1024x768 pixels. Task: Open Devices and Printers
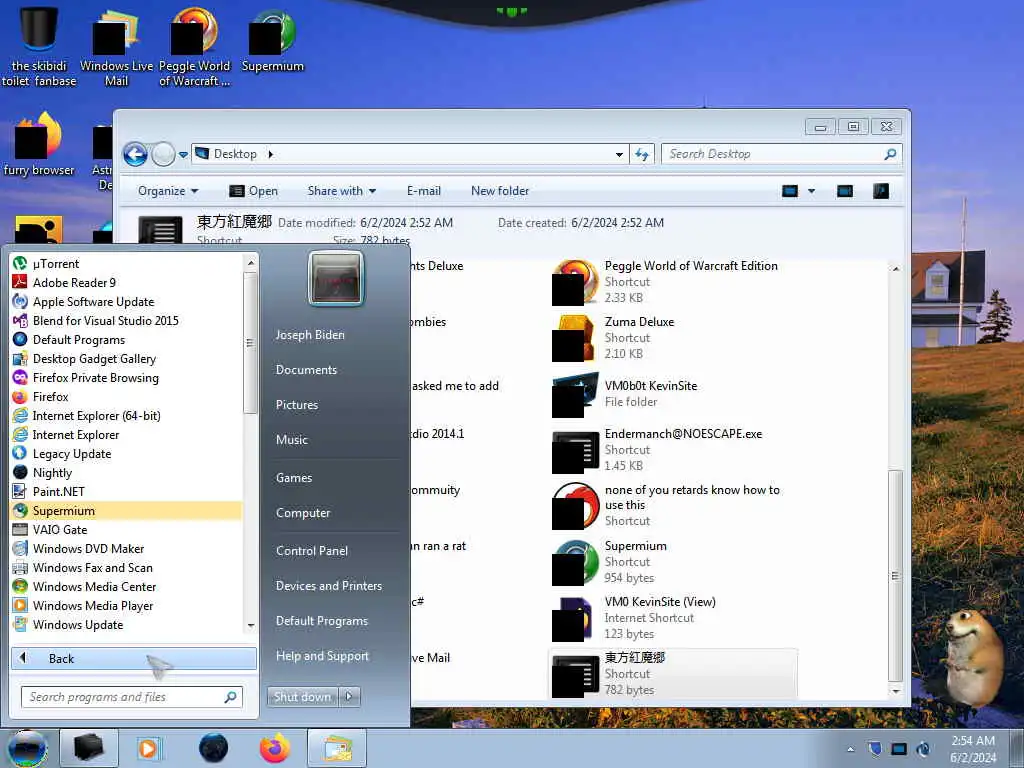328,586
